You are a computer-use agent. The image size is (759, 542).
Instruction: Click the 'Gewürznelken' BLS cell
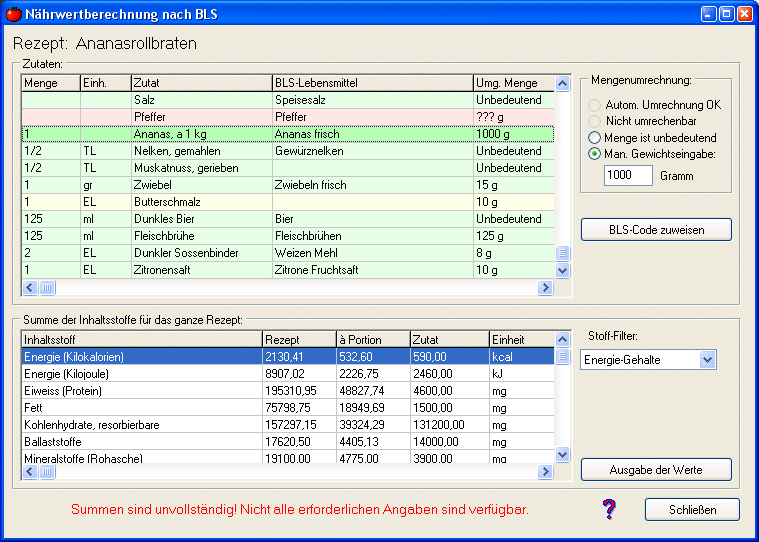point(373,151)
